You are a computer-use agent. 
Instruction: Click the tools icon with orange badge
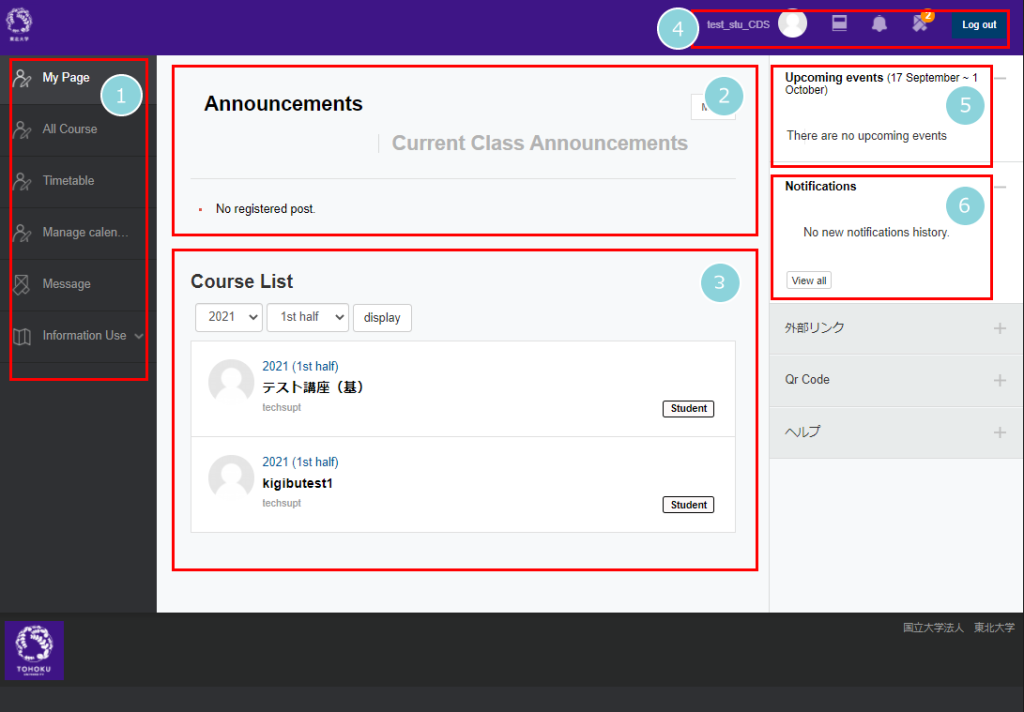tap(921, 24)
